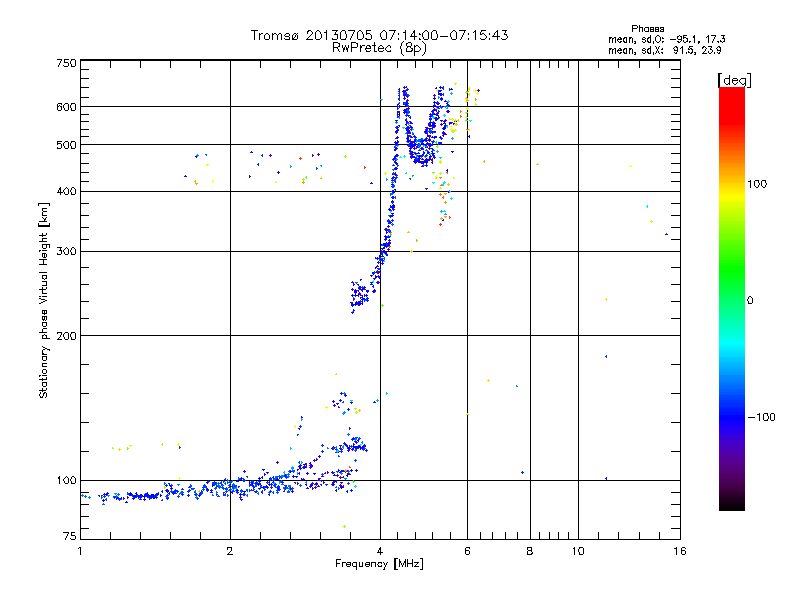Click the x-axis label '6'

click(467, 551)
